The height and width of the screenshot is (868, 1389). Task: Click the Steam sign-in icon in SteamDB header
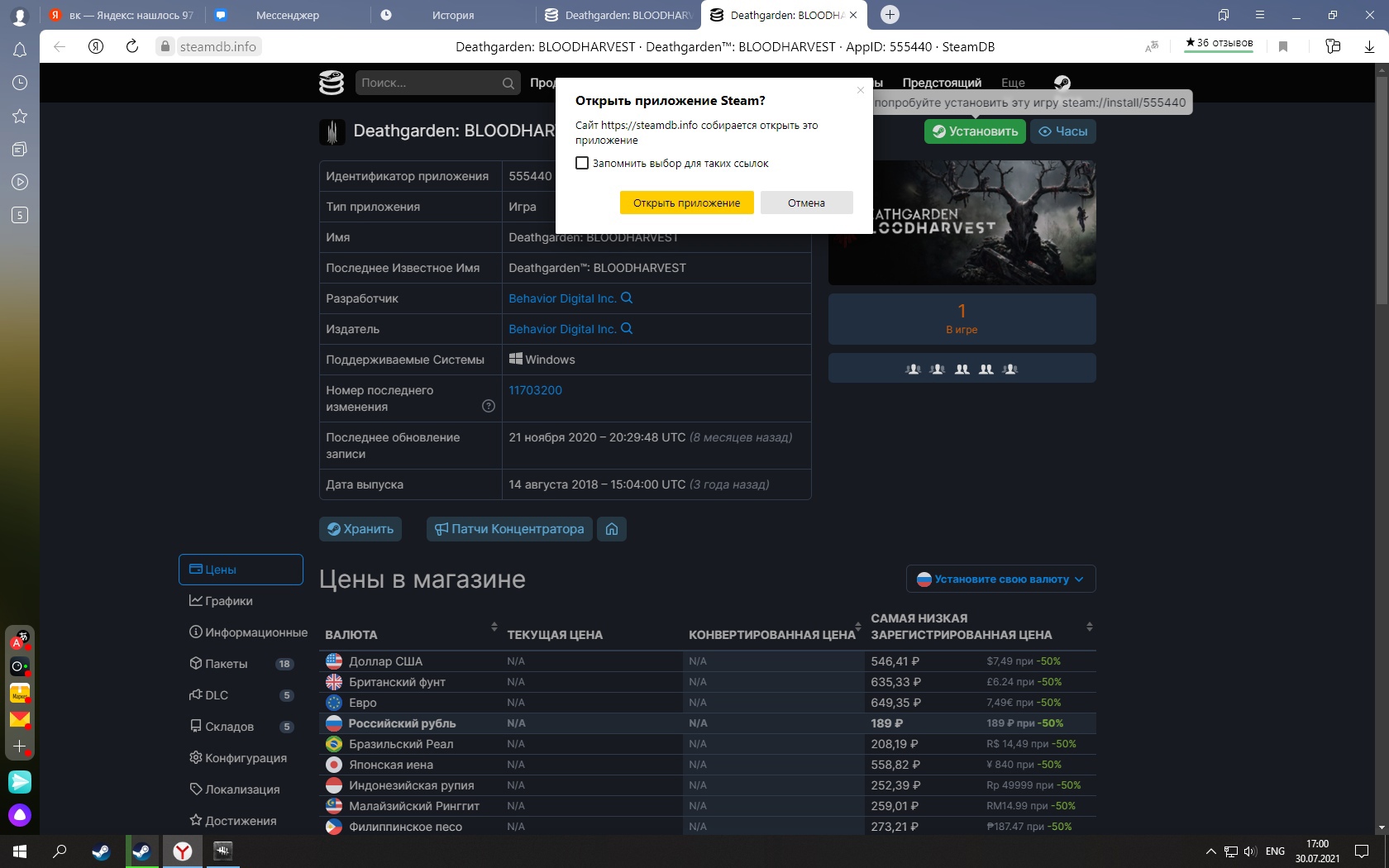(x=1062, y=83)
